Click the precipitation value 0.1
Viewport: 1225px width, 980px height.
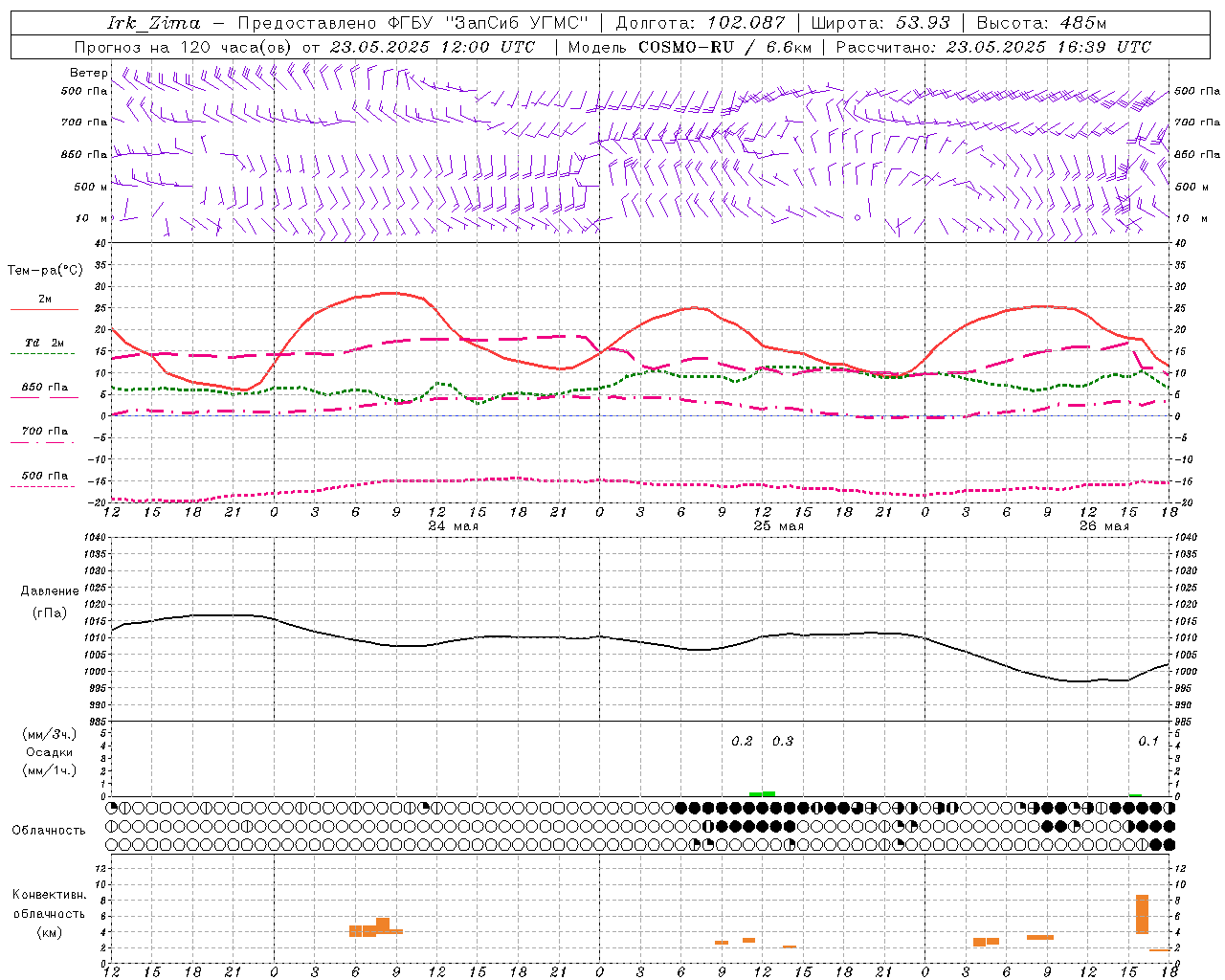1148,742
